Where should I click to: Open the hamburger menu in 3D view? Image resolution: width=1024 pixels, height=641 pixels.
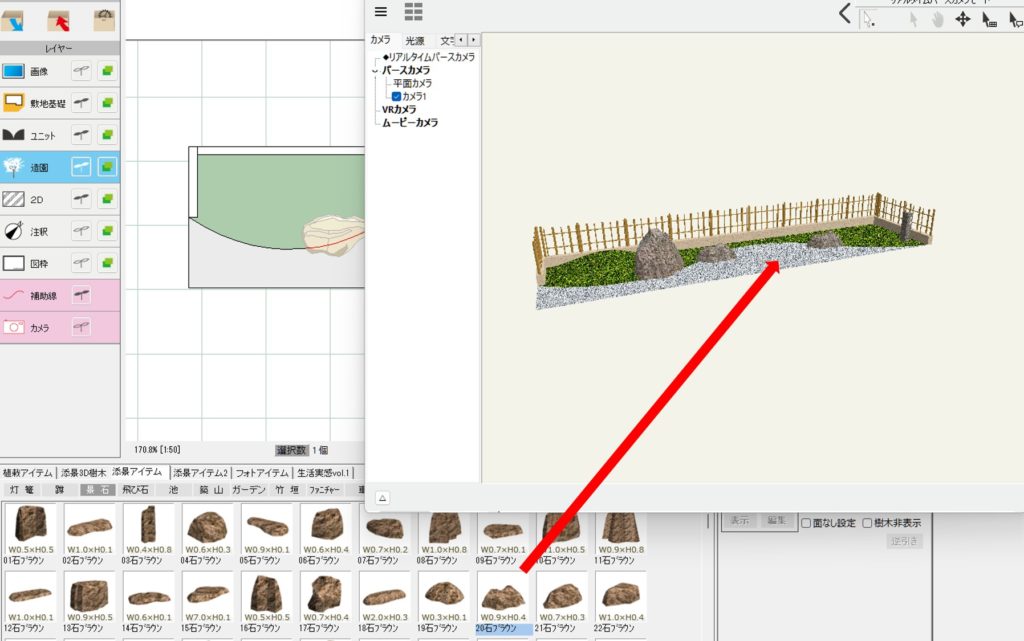click(x=380, y=11)
